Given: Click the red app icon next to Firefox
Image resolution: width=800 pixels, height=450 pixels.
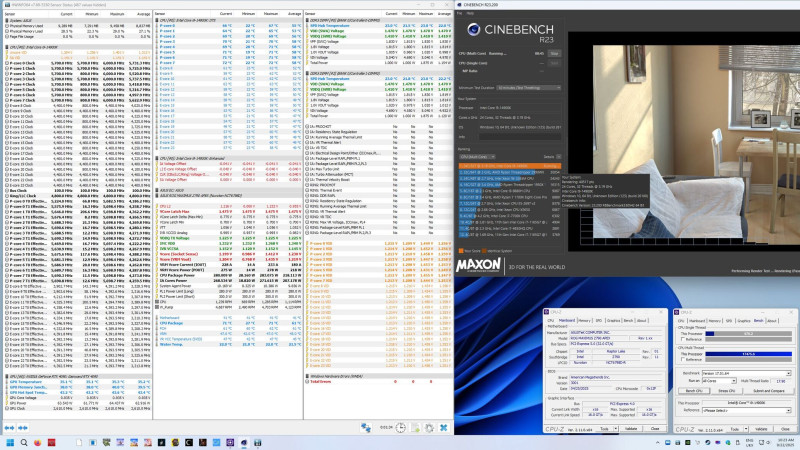Looking at the screenshot, I should click(x=52, y=442).
